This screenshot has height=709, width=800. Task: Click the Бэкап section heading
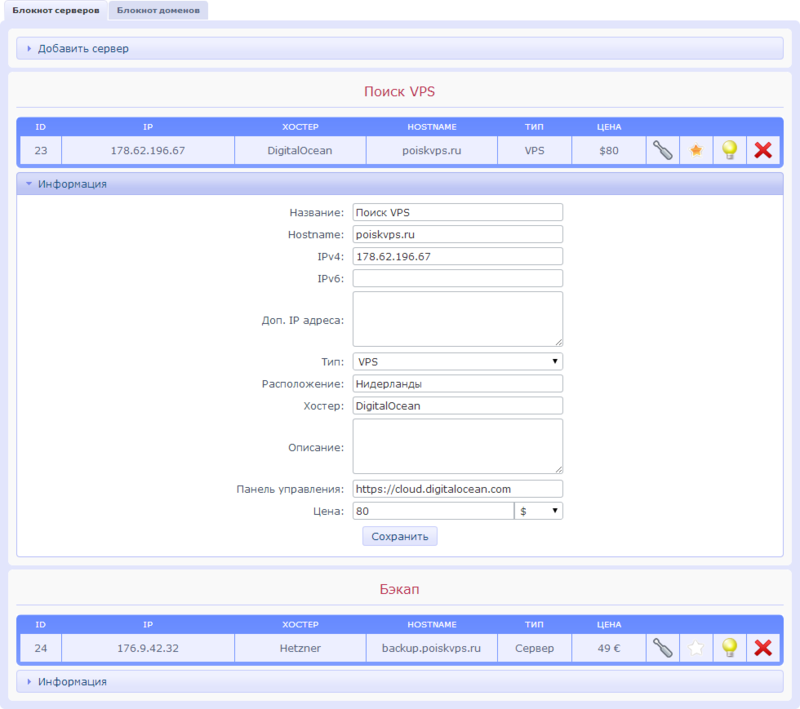pos(399,589)
